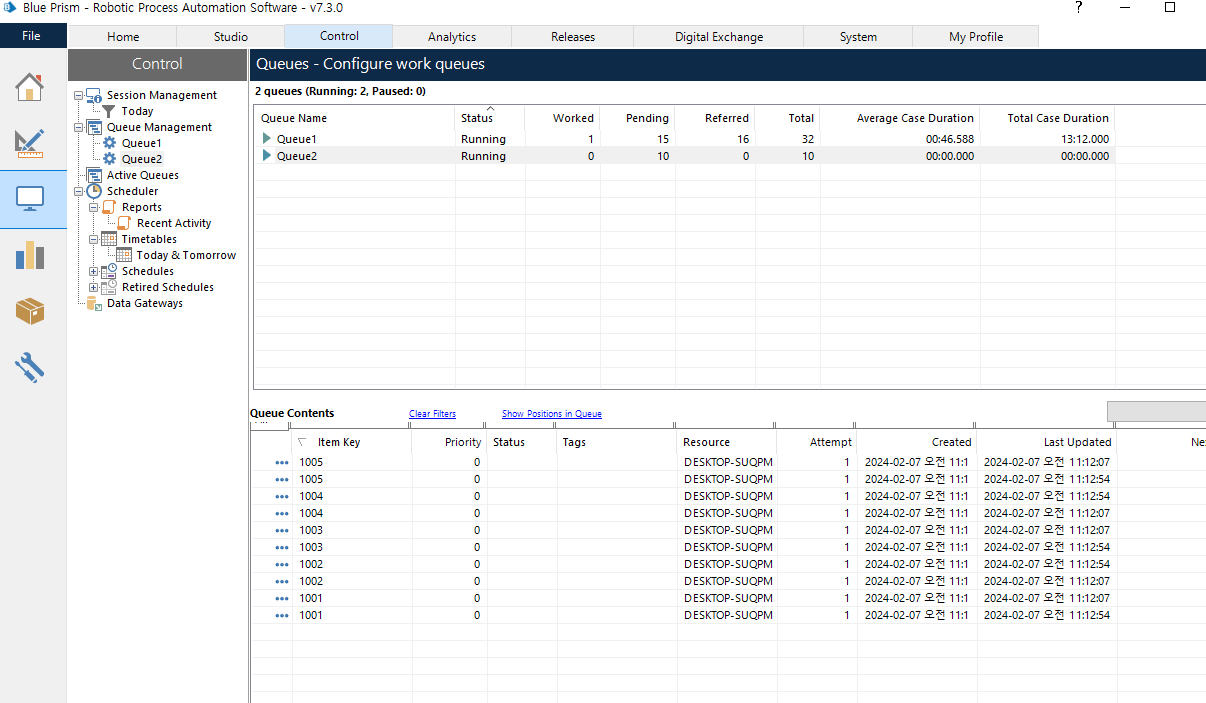
Task: Click the Retired Schedules tree icon
Action: click(109, 287)
